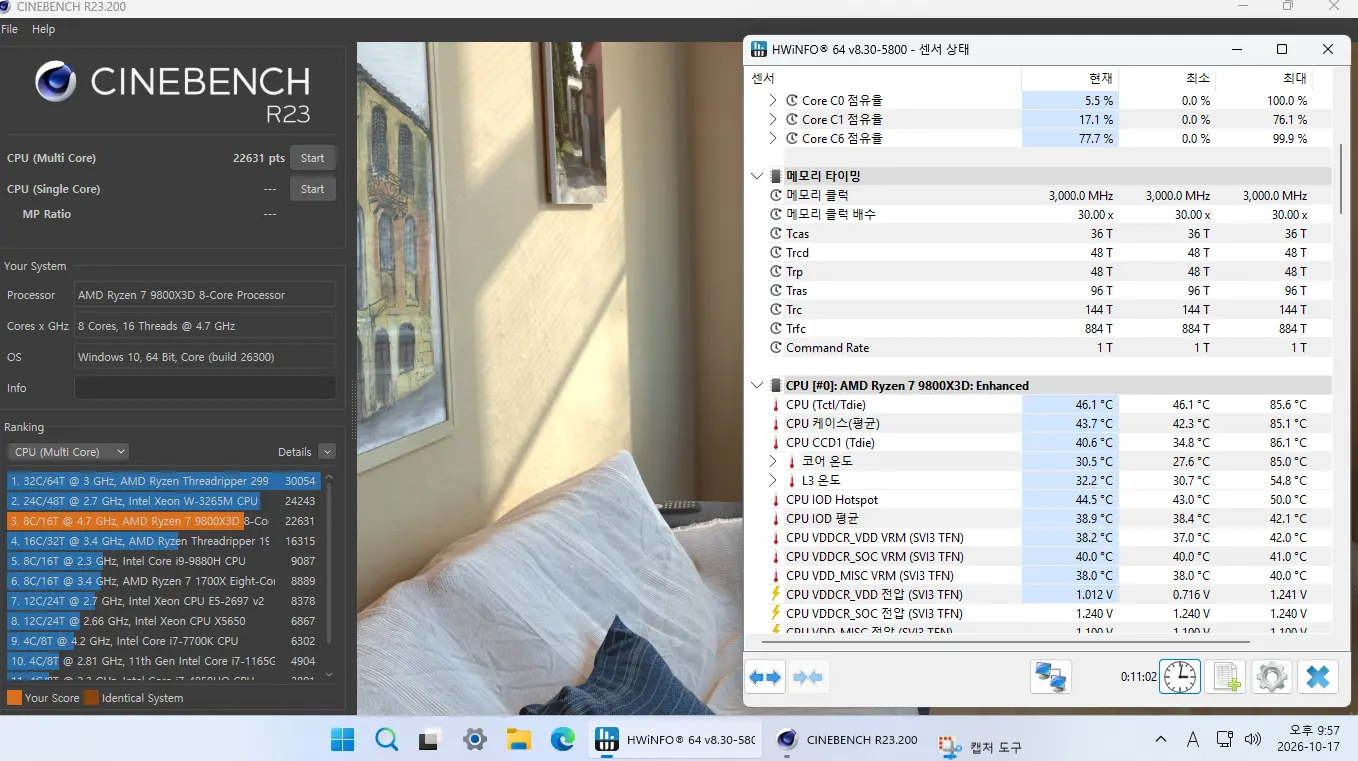The height and width of the screenshot is (761, 1358).
Task: Open File Explorer on the taskbar
Action: [x=519, y=740]
